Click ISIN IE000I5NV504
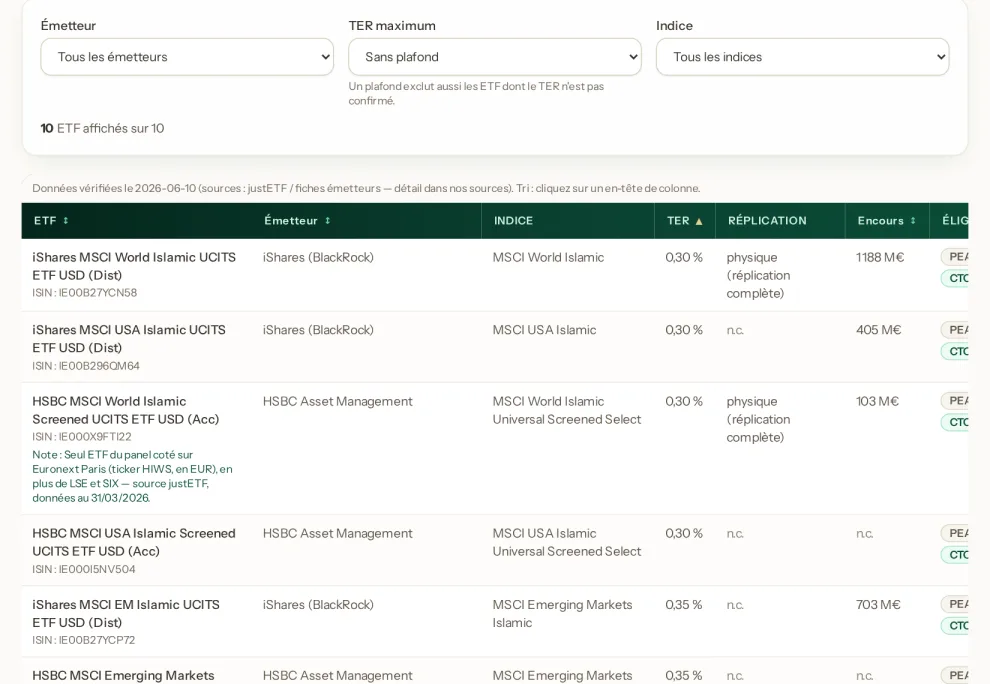Image resolution: width=990 pixels, height=684 pixels. [84, 569]
